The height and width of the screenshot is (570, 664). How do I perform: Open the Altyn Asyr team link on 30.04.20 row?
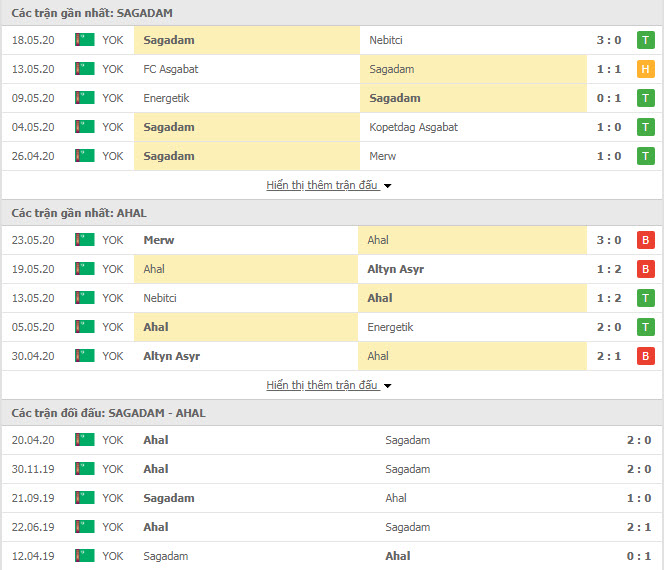(x=172, y=356)
